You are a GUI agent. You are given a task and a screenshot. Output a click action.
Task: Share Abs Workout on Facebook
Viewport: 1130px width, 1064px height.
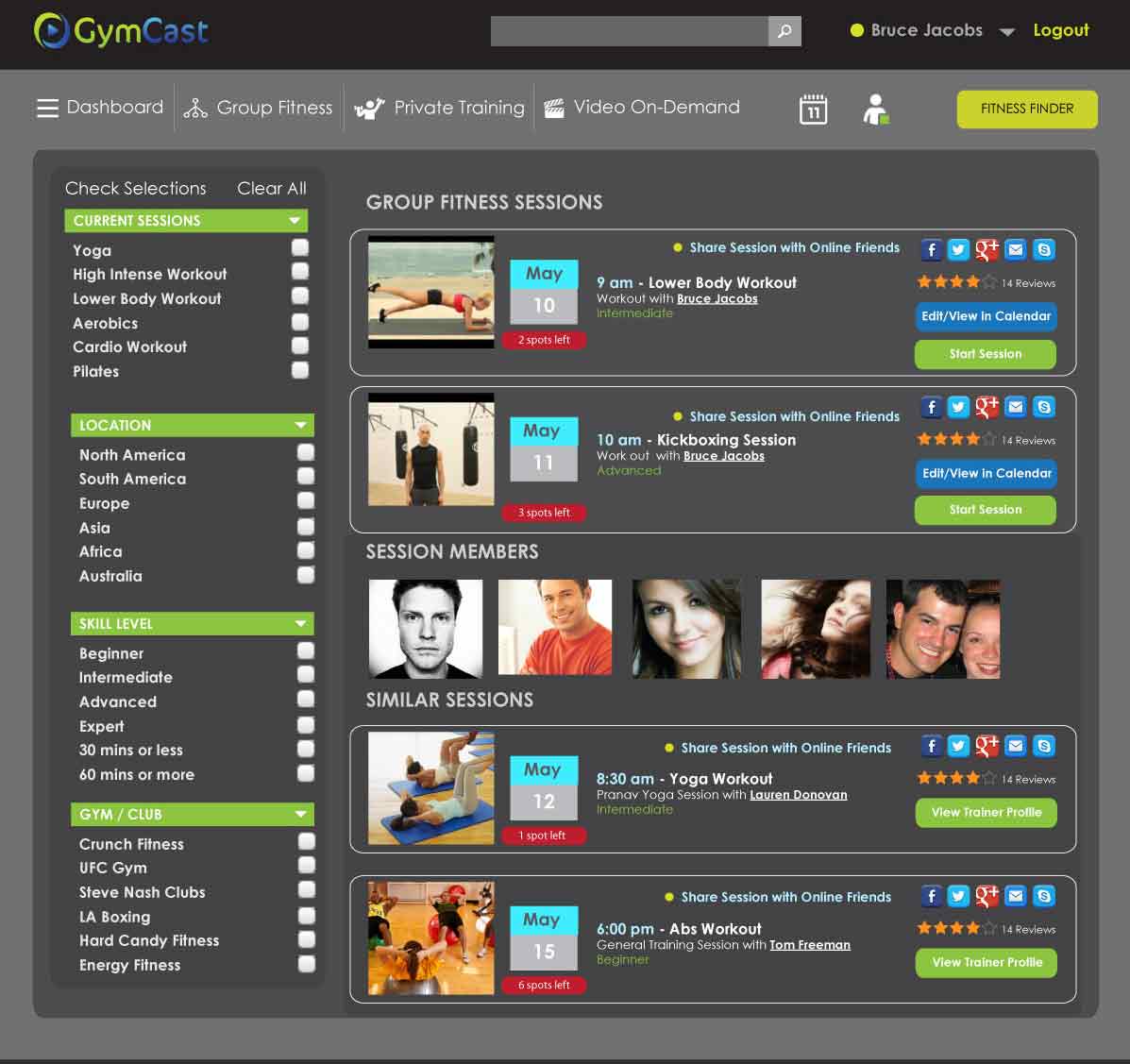click(931, 896)
